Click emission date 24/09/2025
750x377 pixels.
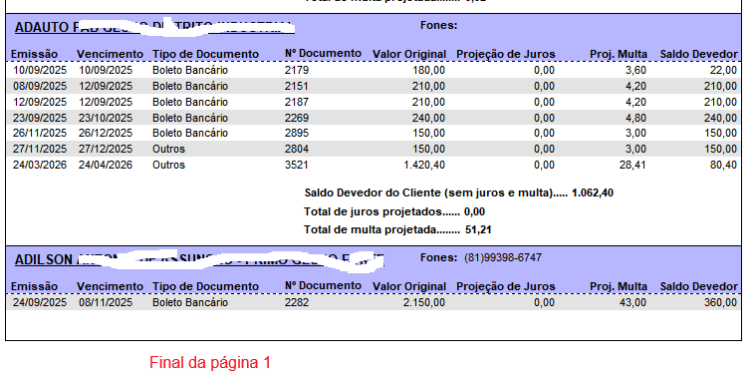[40, 302]
